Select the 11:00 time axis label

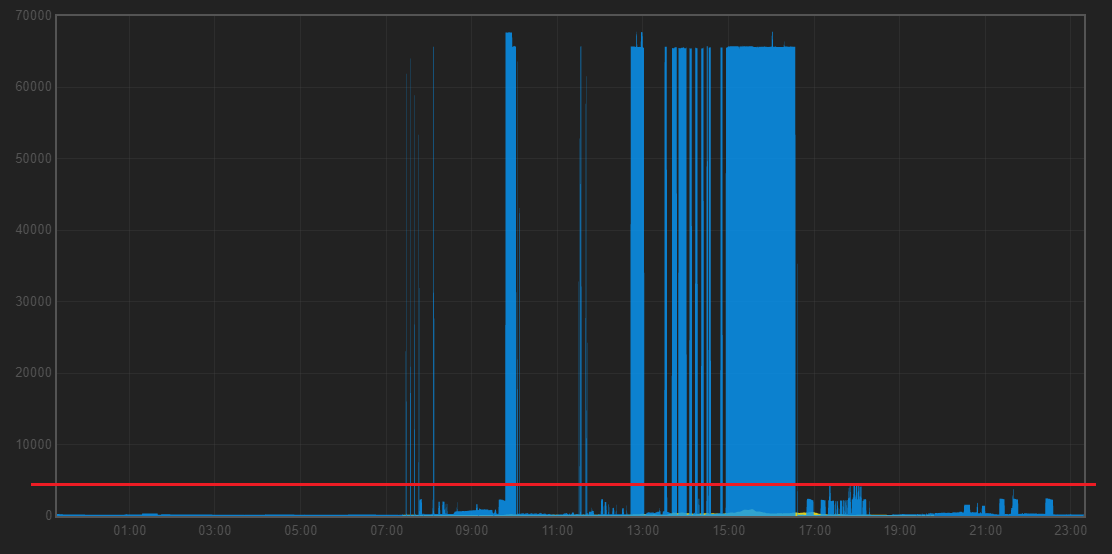[x=557, y=531]
